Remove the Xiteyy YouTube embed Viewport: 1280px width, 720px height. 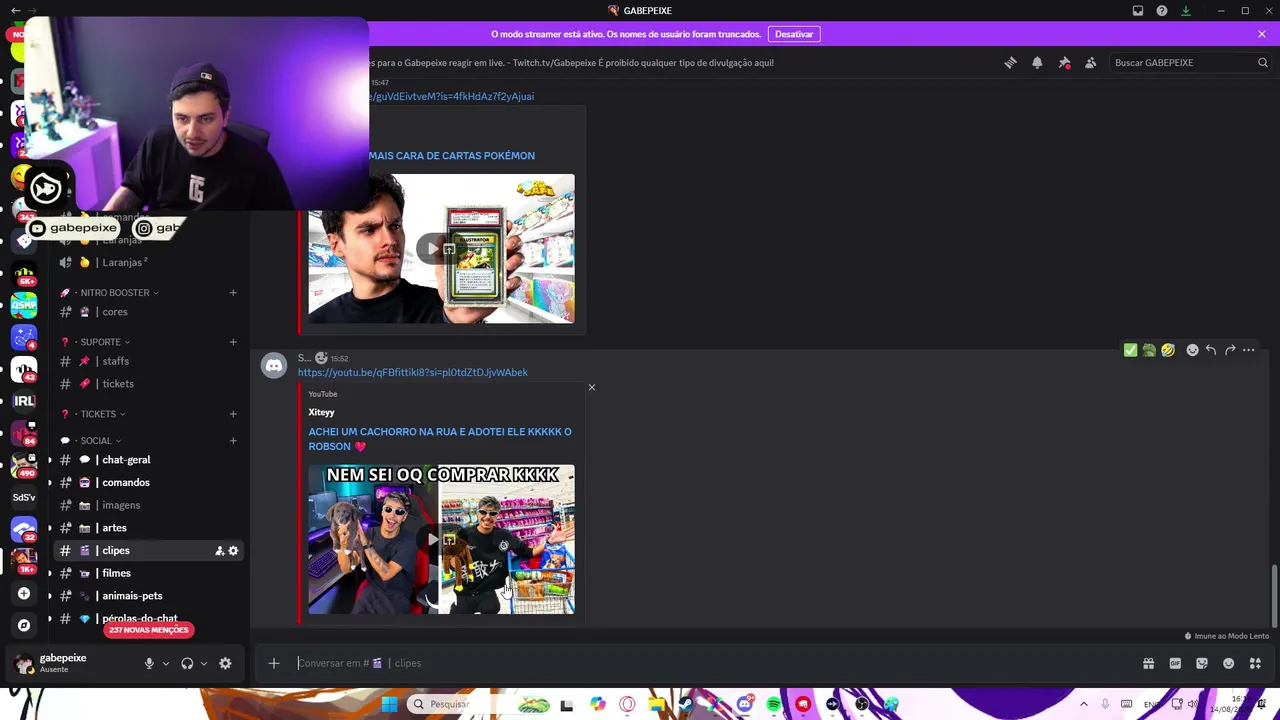coord(592,387)
